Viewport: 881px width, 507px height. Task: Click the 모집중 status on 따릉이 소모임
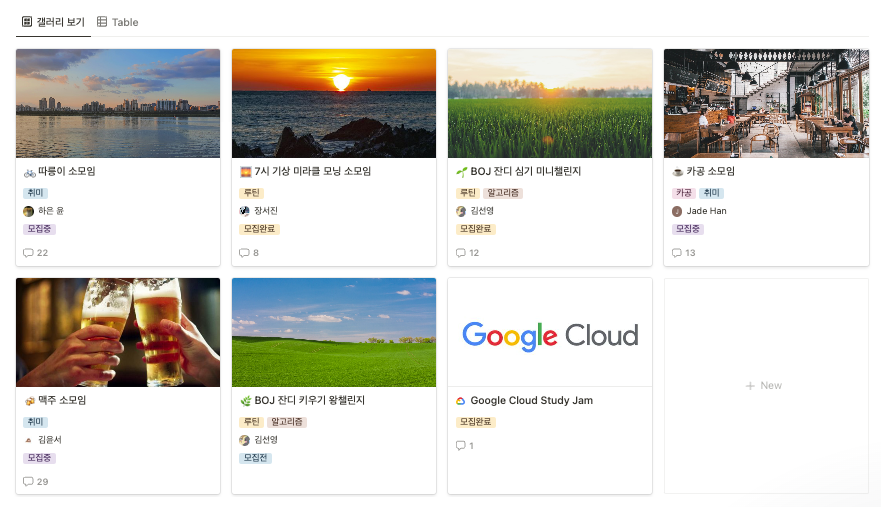[39, 229]
